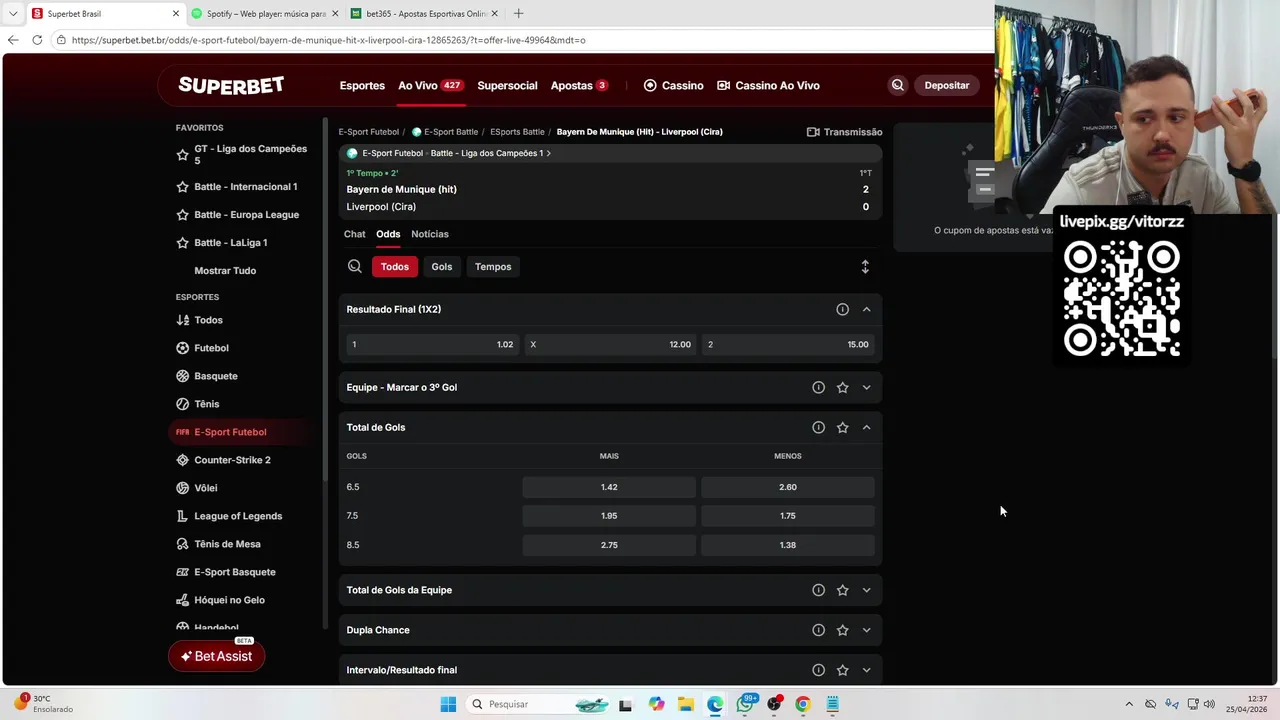Open the Esportes menu
Image resolution: width=1280 pixels, height=720 pixels.
(x=362, y=85)
